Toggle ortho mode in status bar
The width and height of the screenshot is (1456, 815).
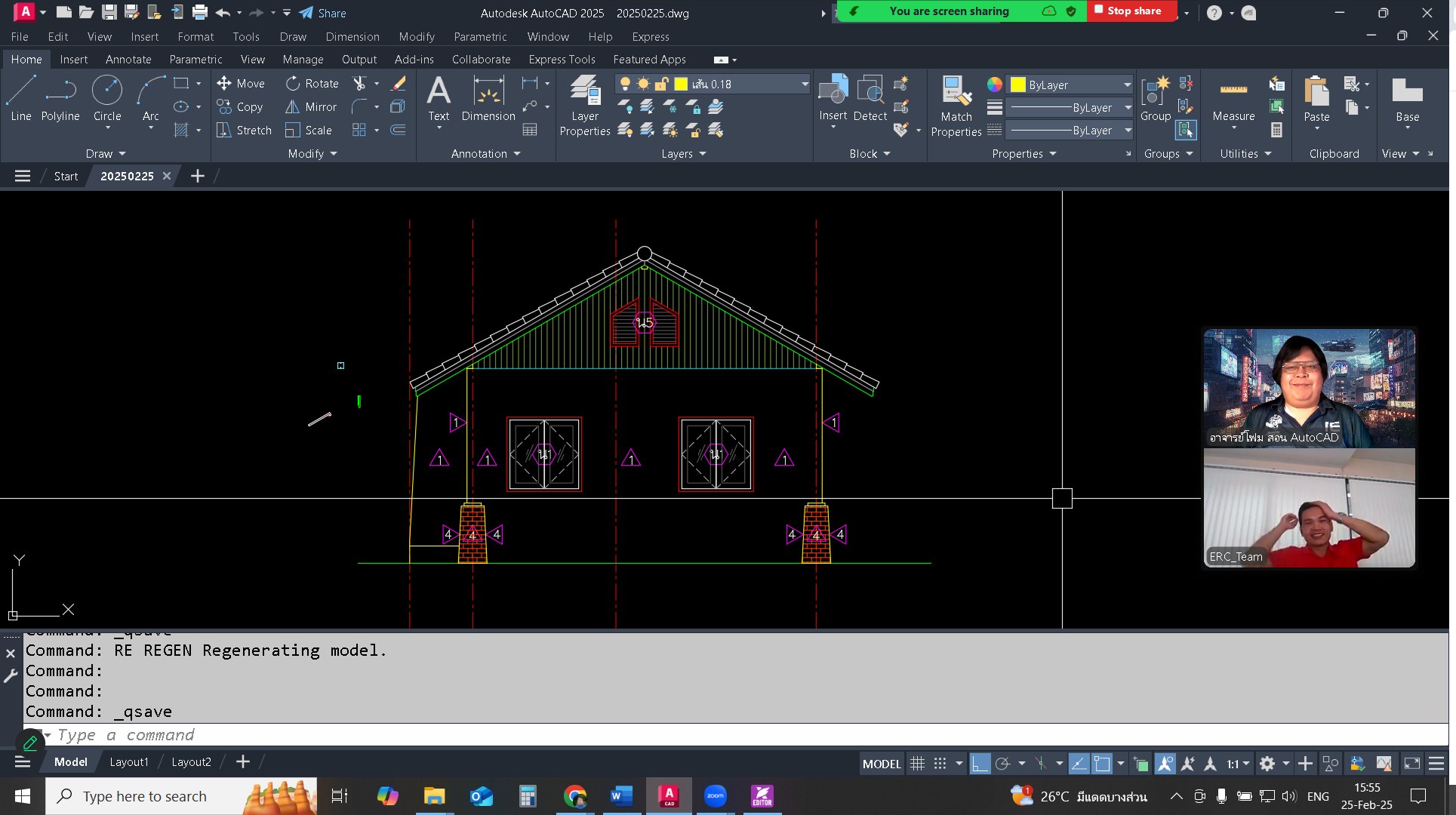tap(980, 764)
